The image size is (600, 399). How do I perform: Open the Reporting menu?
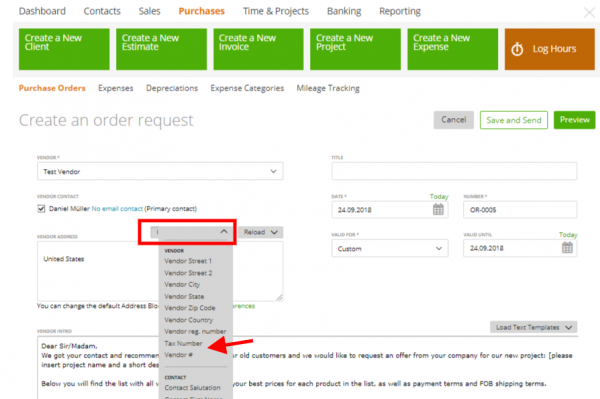pos(399,11)
